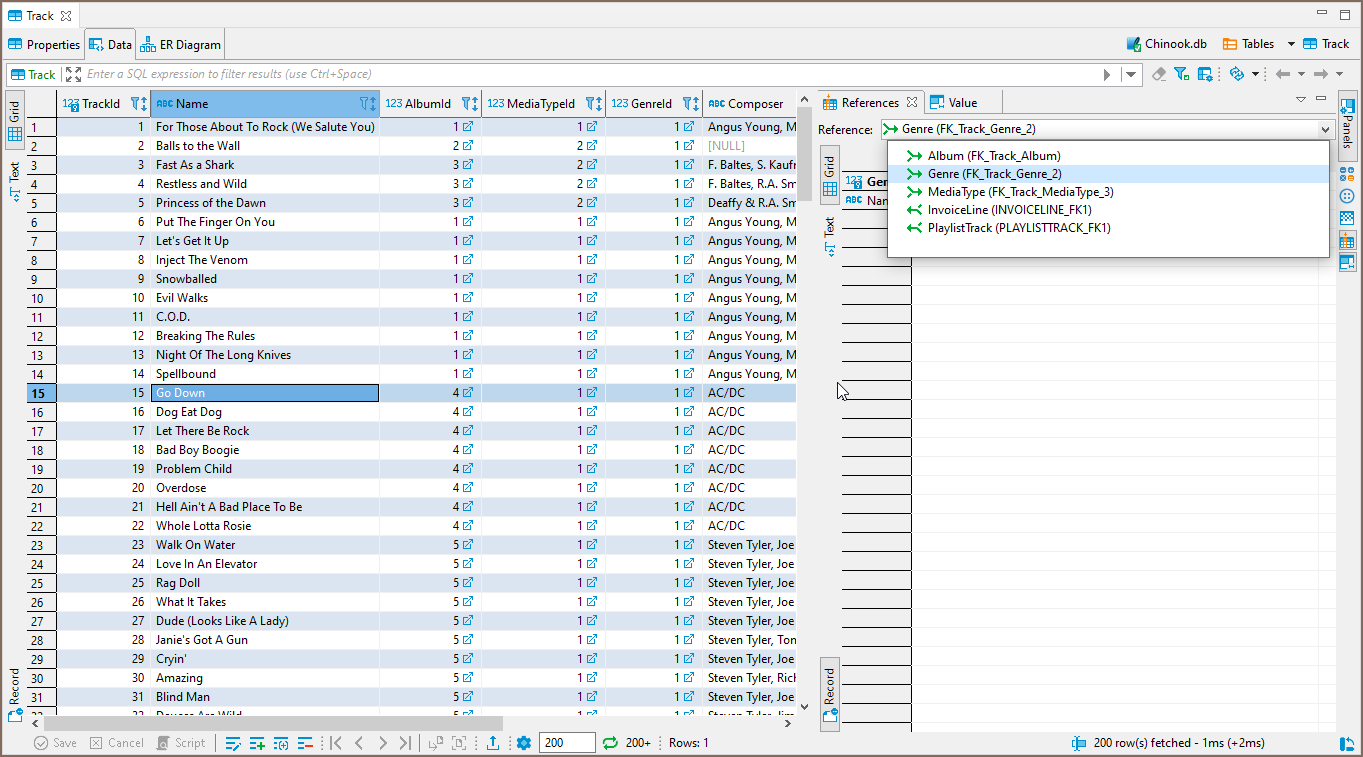The height and width of the screenshot is (757, 1363).
Task: Toggle the Panels button on right sidebar
Action: tap(1347, 122)
